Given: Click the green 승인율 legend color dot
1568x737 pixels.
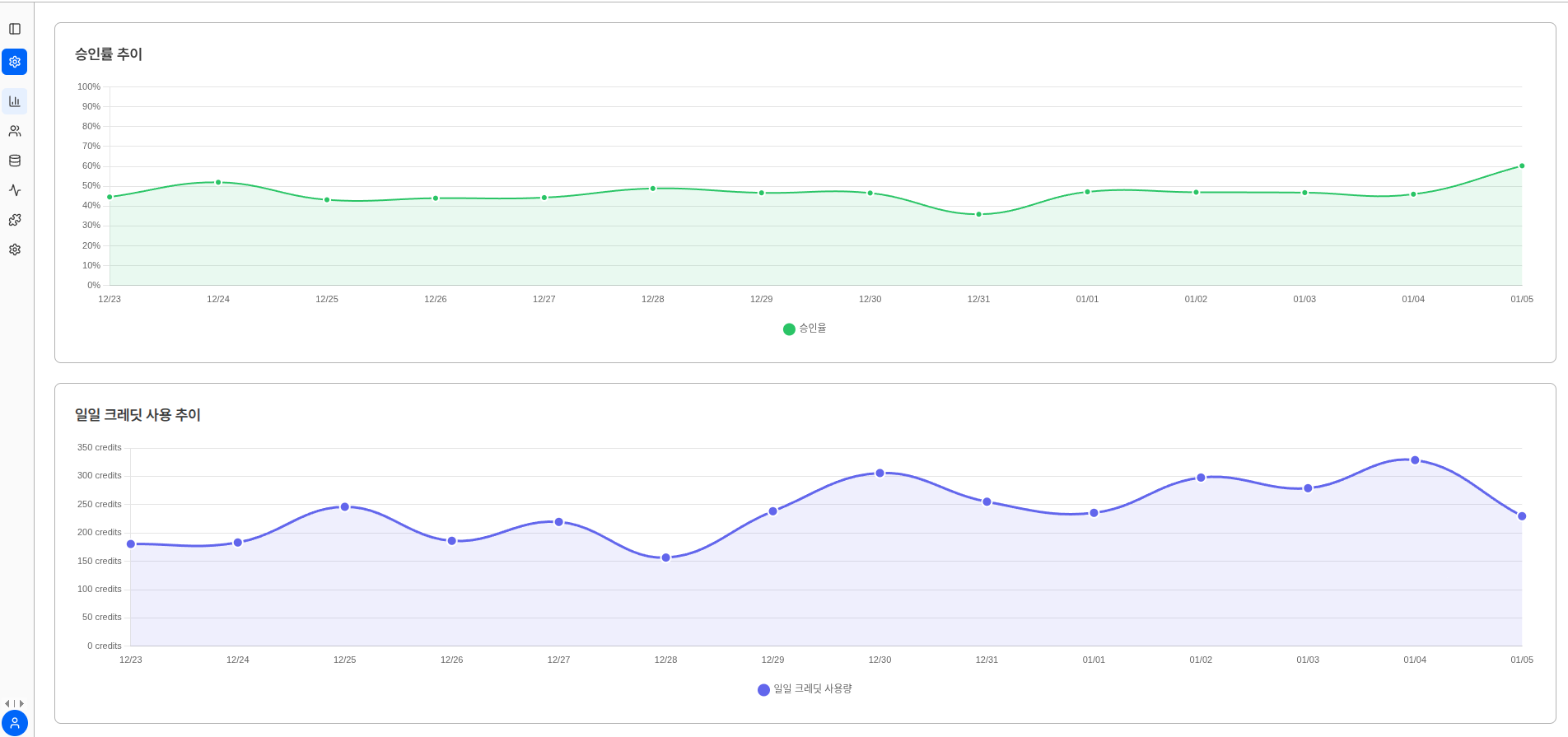Looking at the screenshot, I should [789, 329].
